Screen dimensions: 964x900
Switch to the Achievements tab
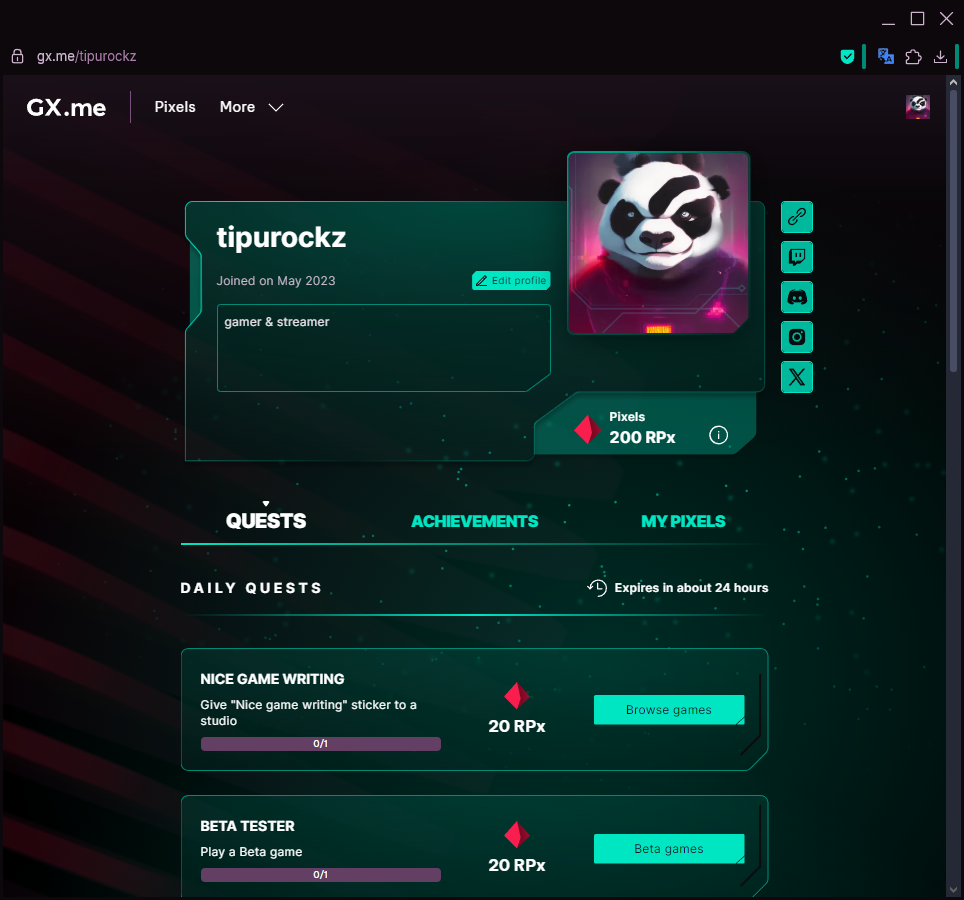tap(474, 521)
